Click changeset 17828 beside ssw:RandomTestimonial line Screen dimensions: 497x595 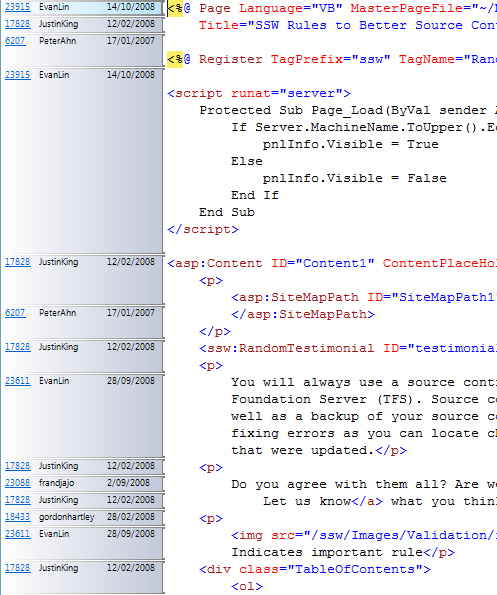tap(17, 347)
